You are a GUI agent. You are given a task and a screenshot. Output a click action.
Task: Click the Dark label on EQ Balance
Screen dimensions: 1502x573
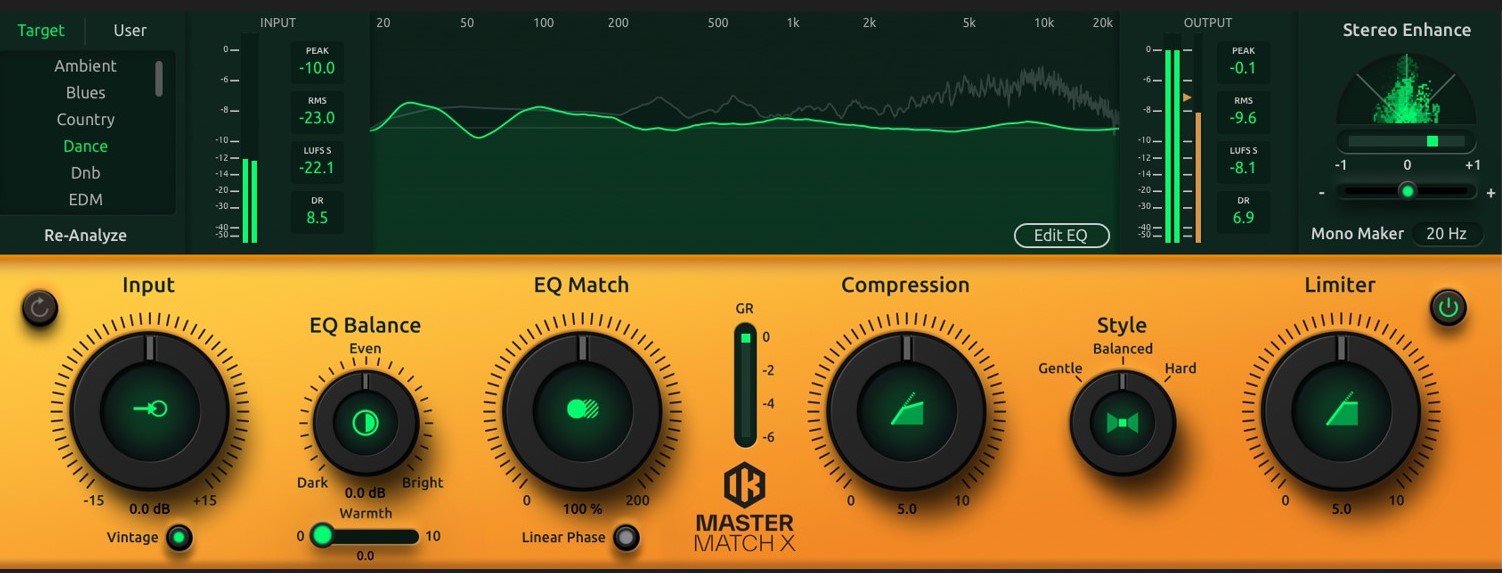(x=312, y=483)
